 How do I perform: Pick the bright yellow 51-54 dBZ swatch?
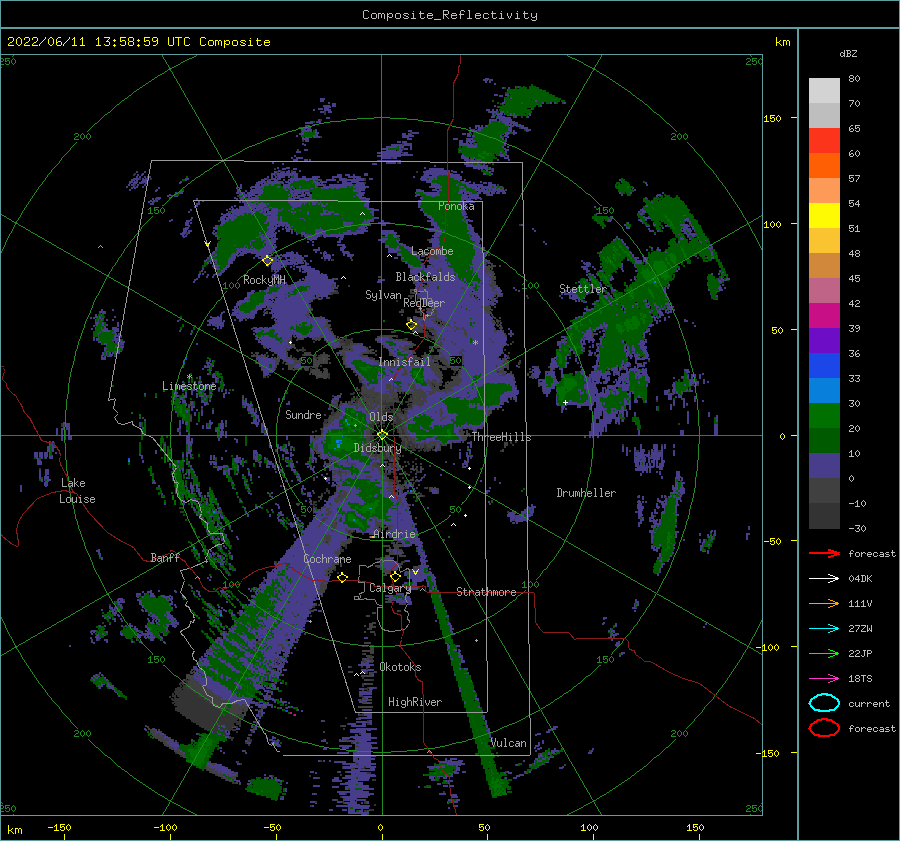click(x=824, y=216)
